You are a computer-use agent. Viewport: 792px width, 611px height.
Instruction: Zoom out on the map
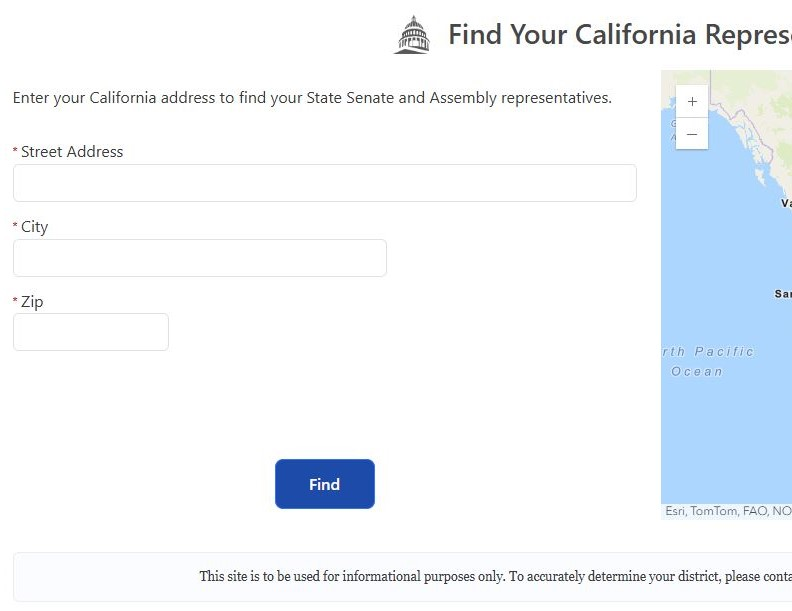pos(692,134)
